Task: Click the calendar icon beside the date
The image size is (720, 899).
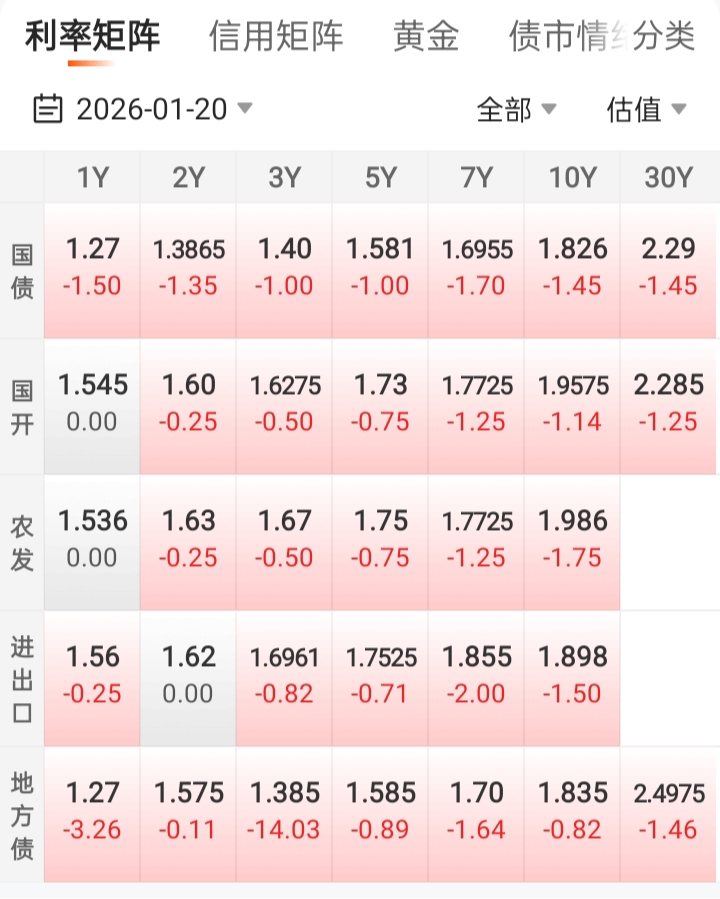Action: [48, 108]
